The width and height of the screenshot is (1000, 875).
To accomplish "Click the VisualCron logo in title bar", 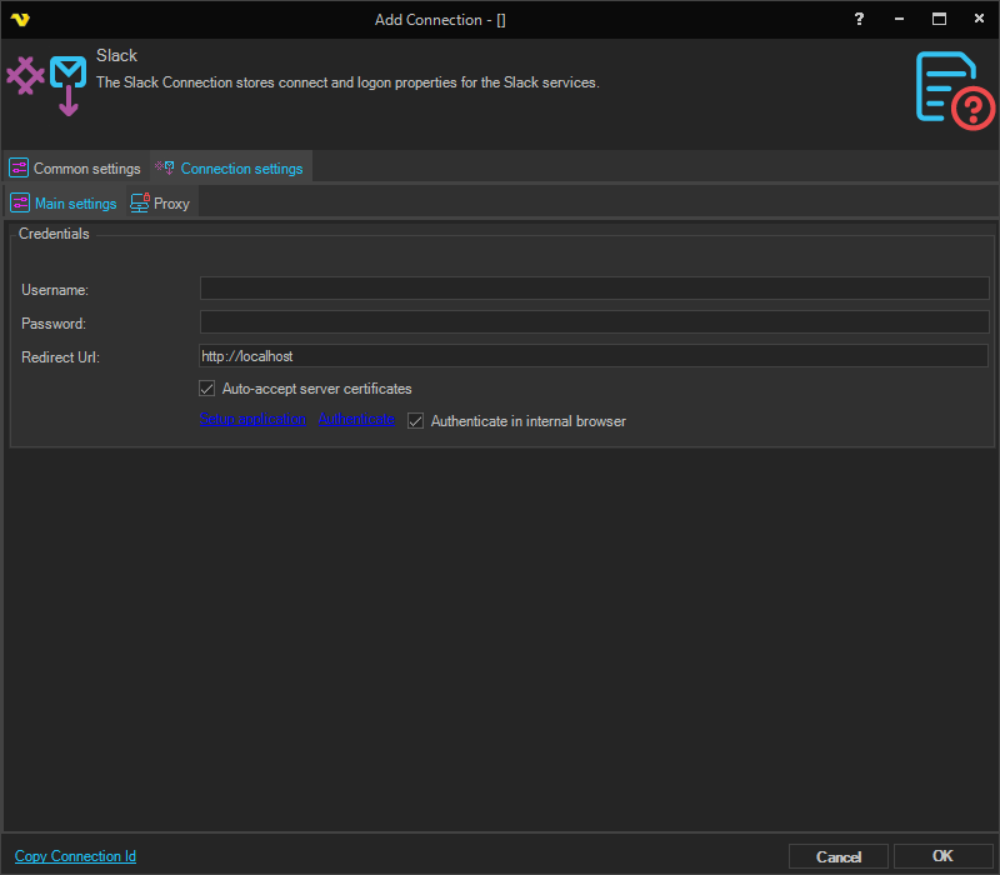I will pyautogui.click(x=20, y=19).
